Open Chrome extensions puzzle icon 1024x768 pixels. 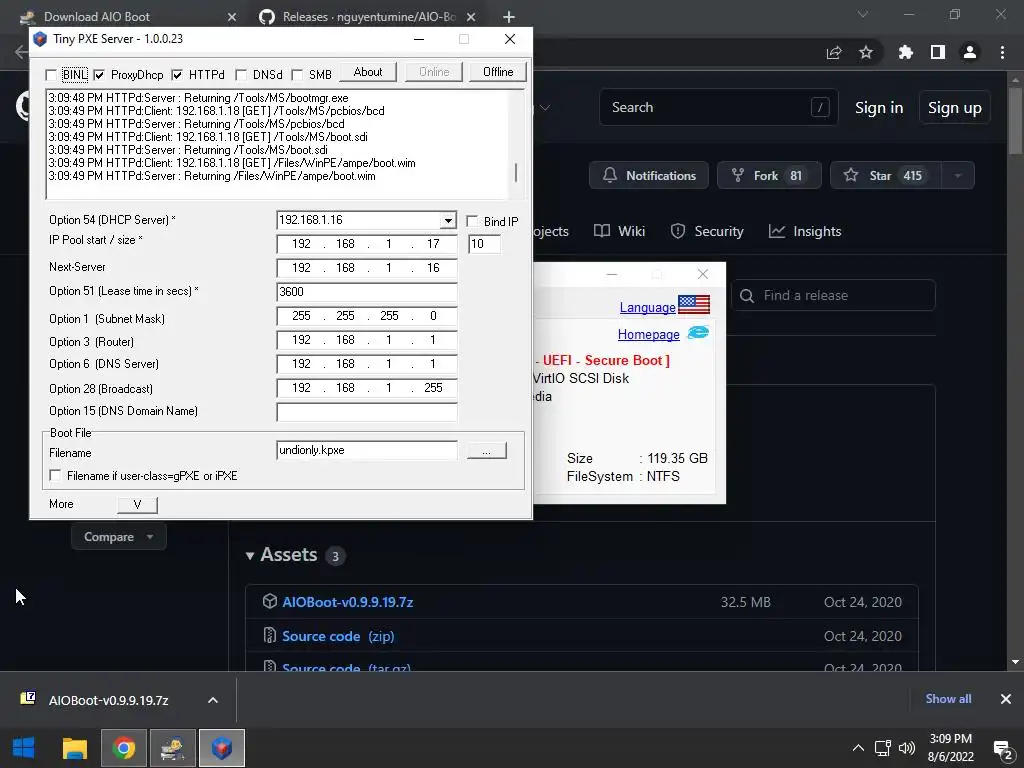[906, 52]
